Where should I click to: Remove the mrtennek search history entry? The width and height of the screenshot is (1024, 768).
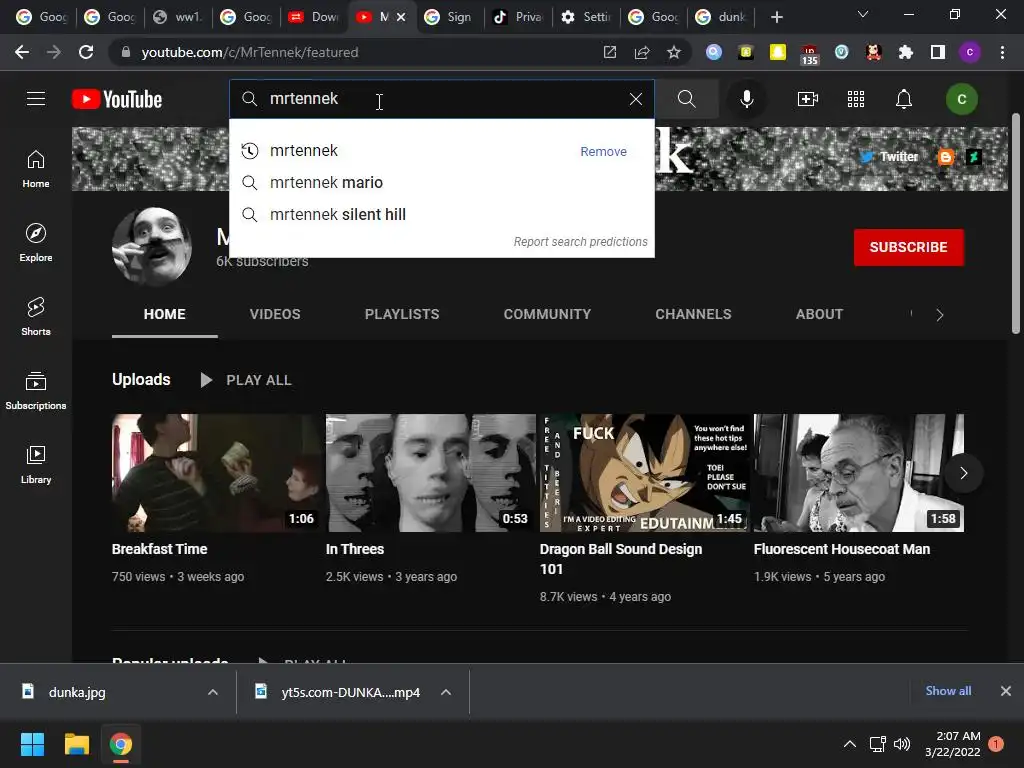coord(603,152)
